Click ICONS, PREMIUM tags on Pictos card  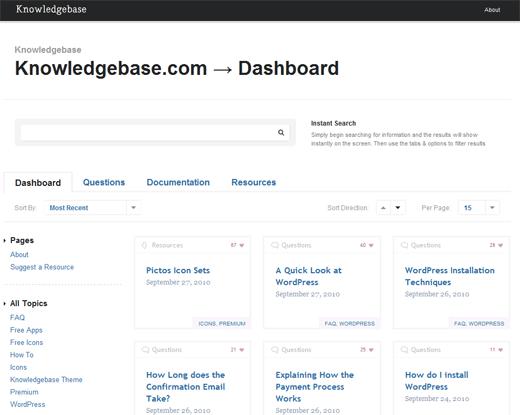pos(222,324)
